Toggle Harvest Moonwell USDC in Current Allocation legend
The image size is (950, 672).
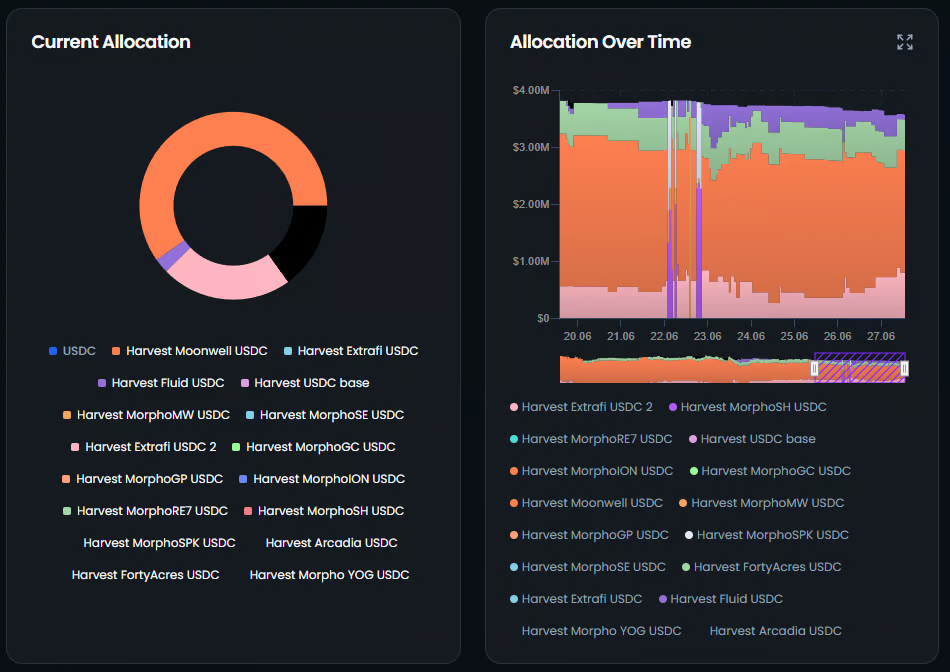click(x=189, y=351)
